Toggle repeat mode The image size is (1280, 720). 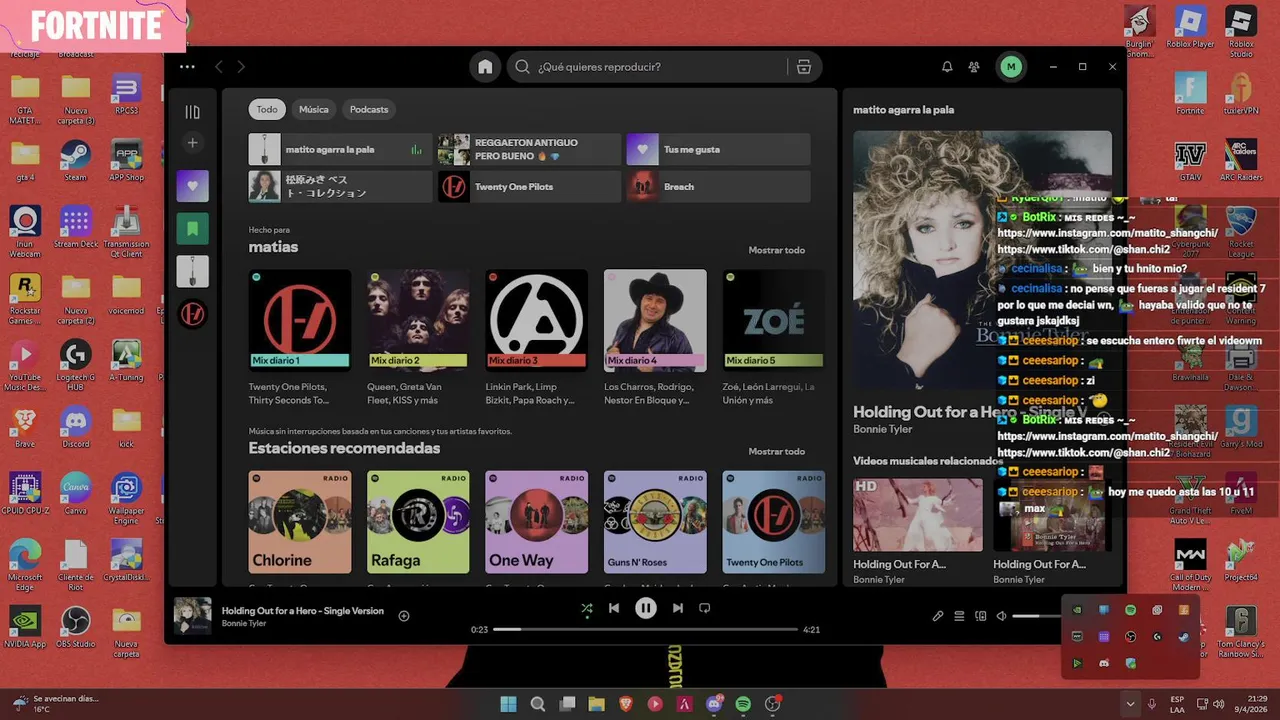pos(705,608)
